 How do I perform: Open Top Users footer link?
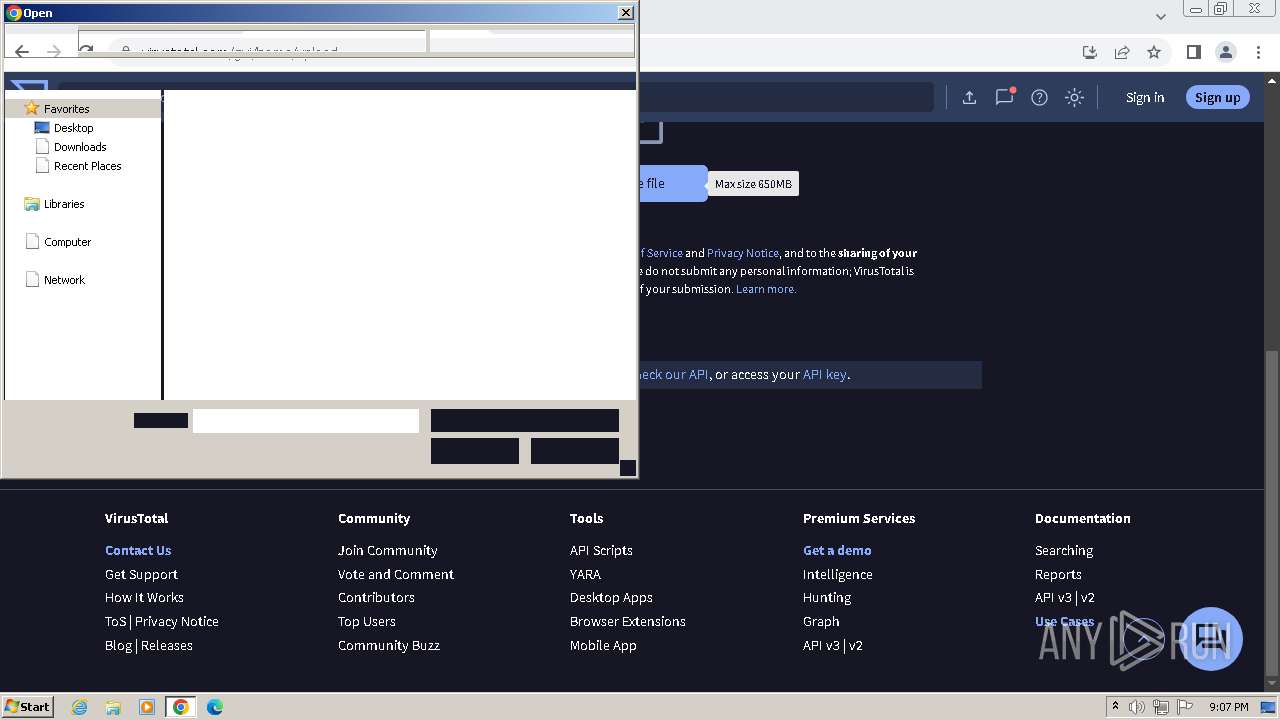coord(367,621)
